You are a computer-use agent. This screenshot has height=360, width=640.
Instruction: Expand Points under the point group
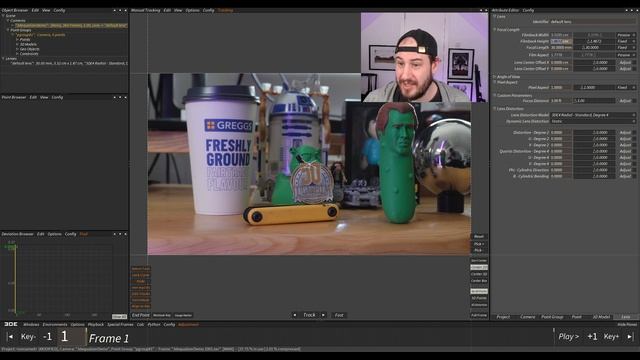click(x=17, y=40)
